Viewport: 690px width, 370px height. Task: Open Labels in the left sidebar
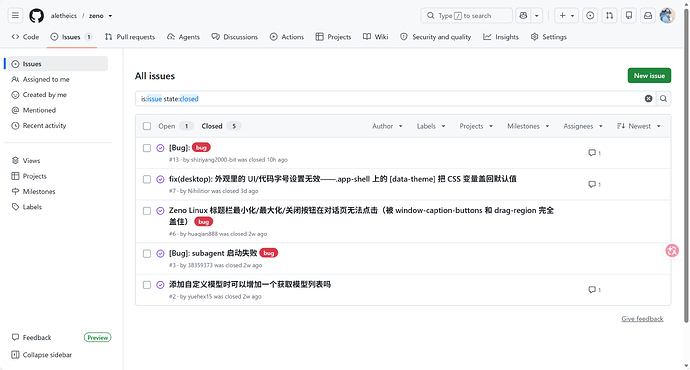(58, 207)
